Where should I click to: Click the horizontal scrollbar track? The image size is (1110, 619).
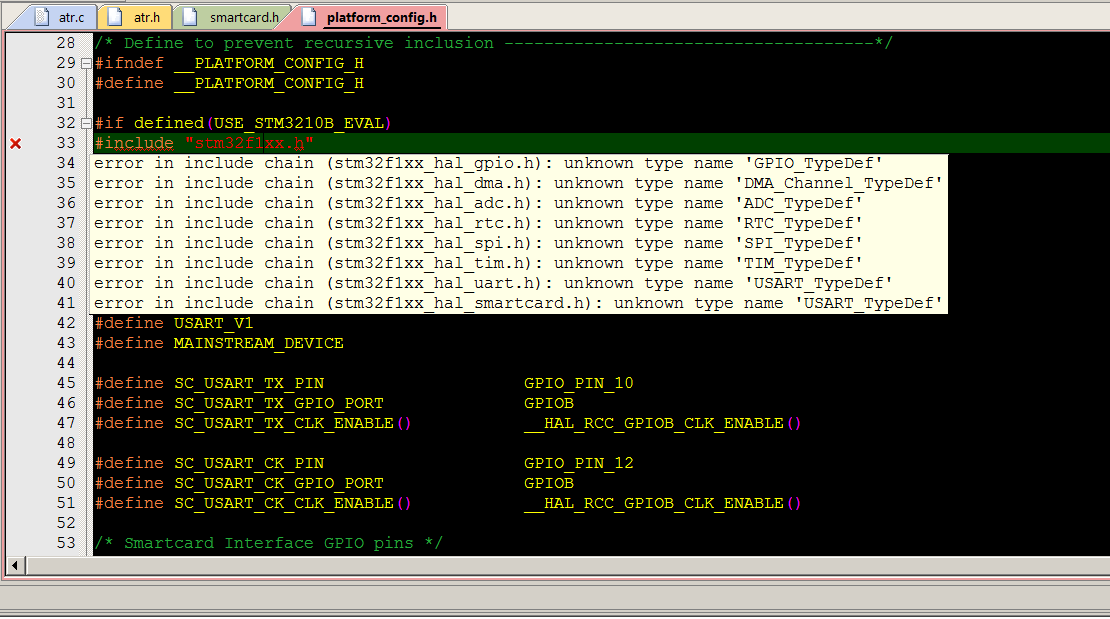(568, 566)
